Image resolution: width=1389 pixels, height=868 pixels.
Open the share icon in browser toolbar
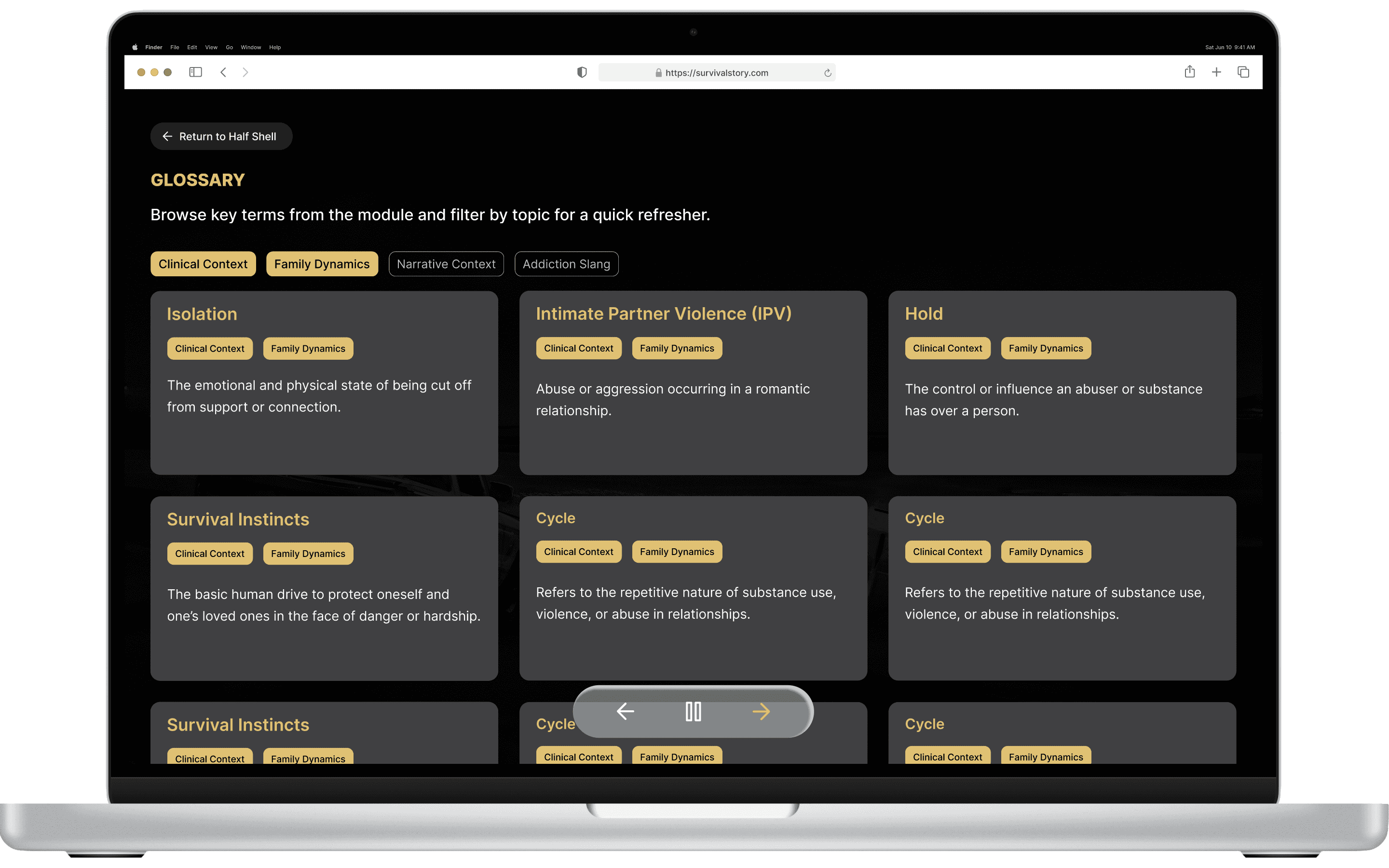point(1189,72)
